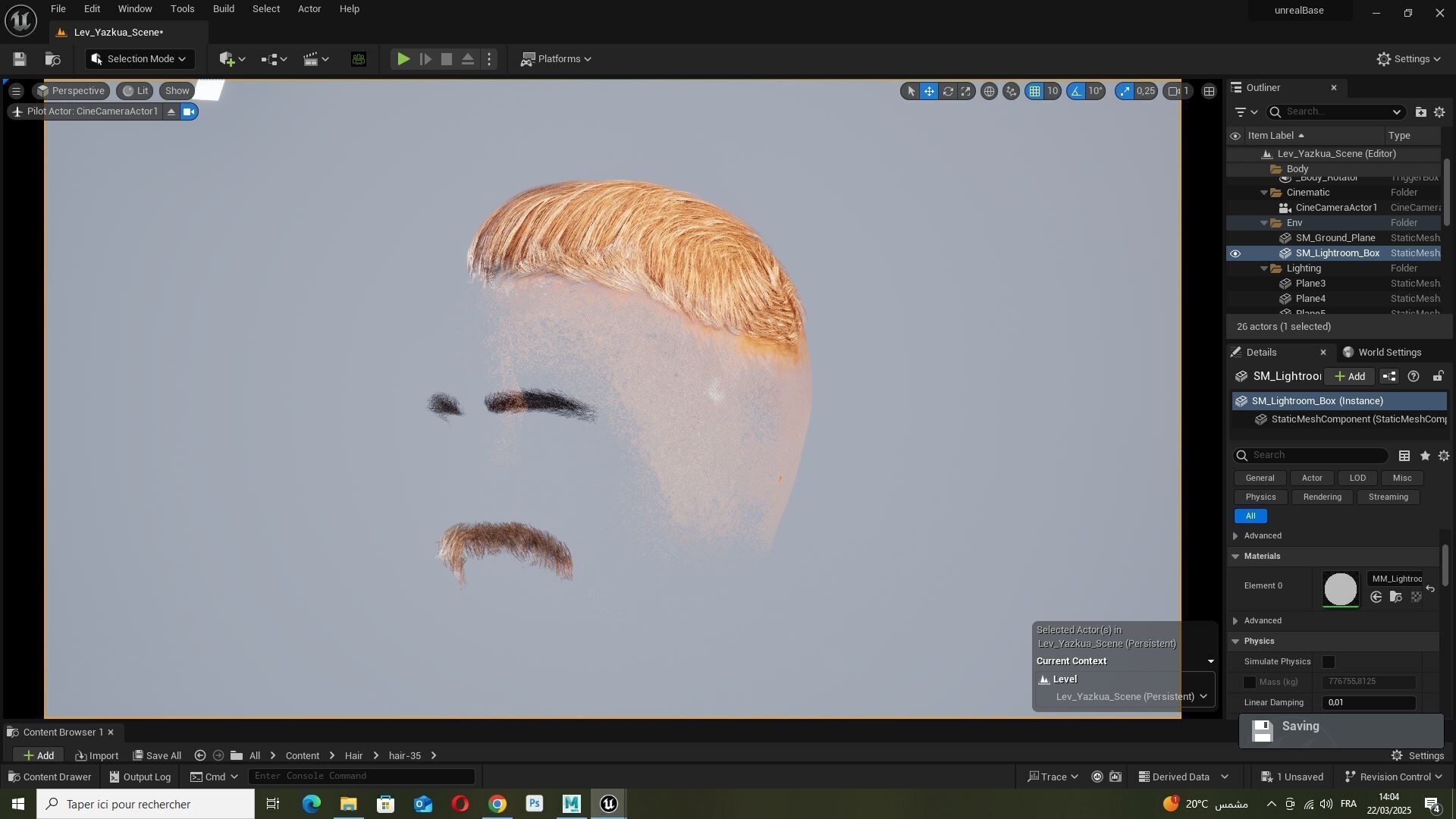Open the Outliner filter options
1456x819 pixels.
coord(1246,112)
